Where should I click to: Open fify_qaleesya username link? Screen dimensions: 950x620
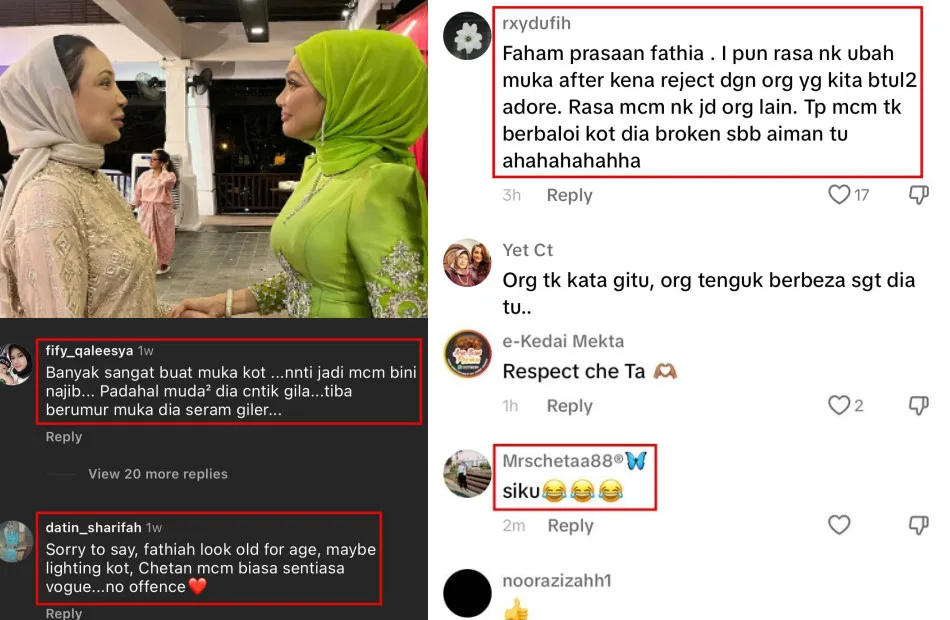click(x=89, y=351)
